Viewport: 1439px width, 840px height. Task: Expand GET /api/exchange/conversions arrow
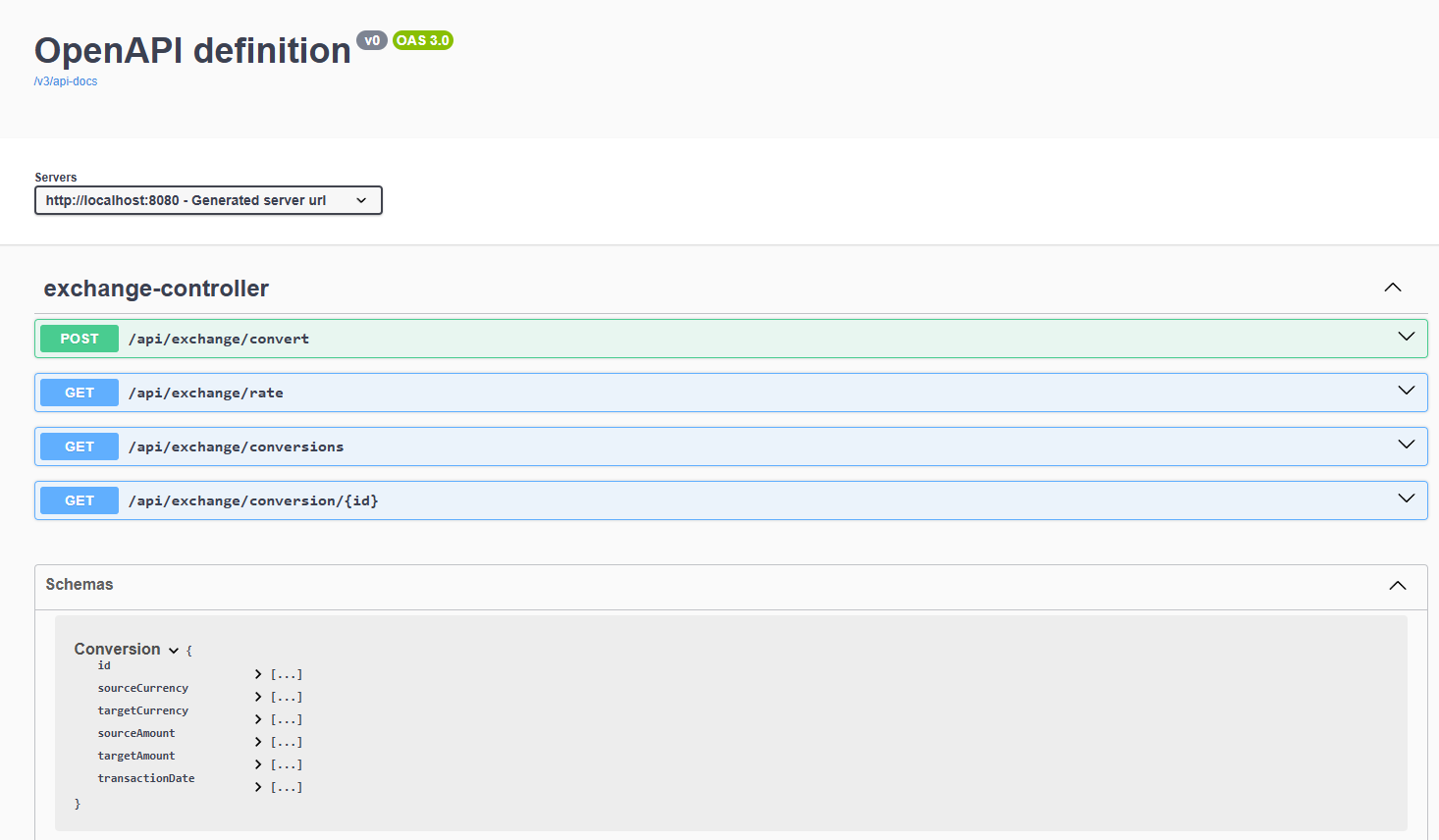point(1406,446)
